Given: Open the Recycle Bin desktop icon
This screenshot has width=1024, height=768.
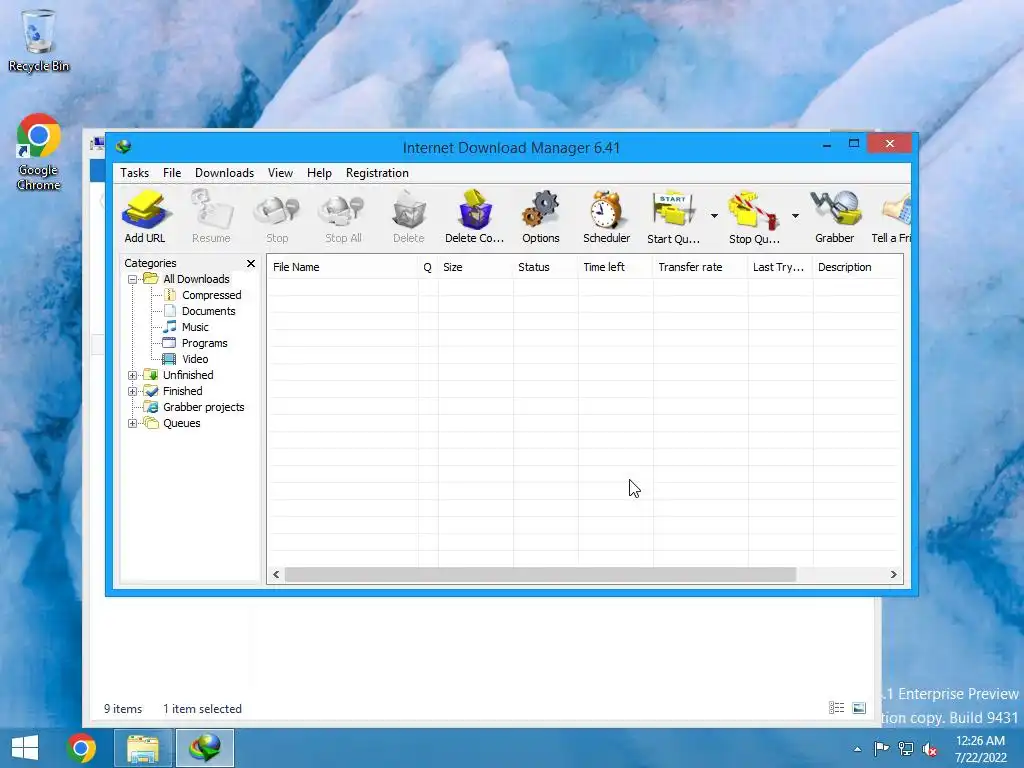Looking at the screenshot, I should 39,40.
